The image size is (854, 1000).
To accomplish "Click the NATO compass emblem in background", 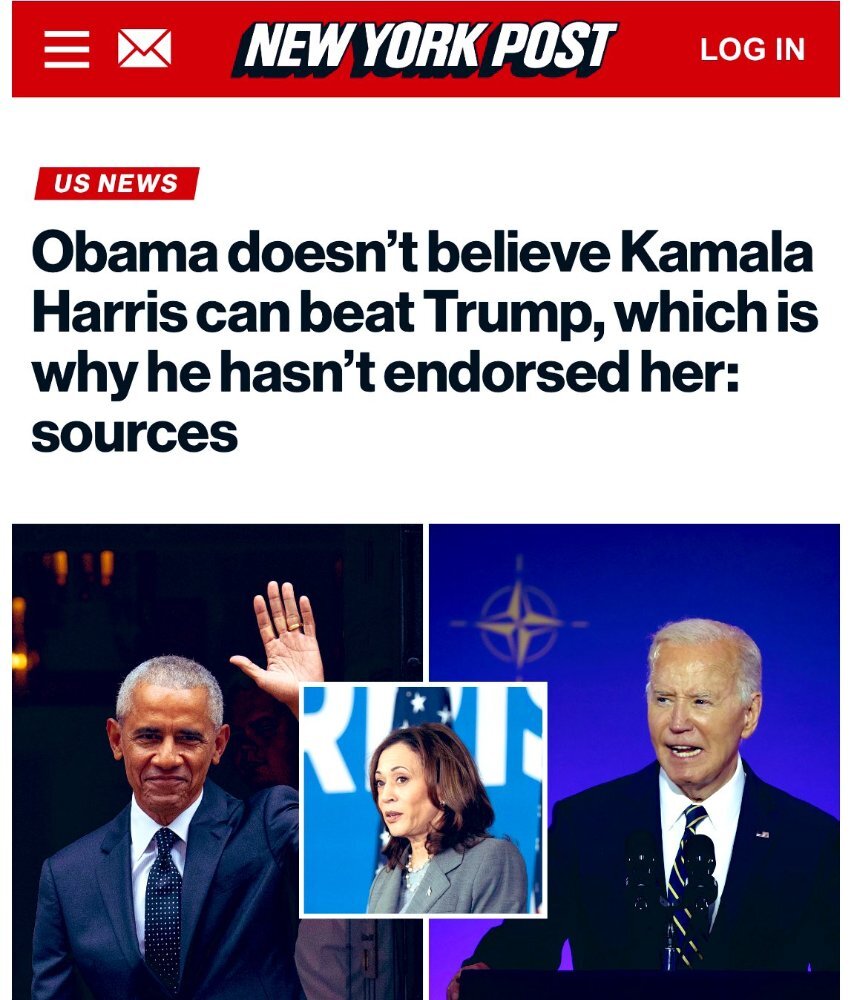I will pos(519,623).
